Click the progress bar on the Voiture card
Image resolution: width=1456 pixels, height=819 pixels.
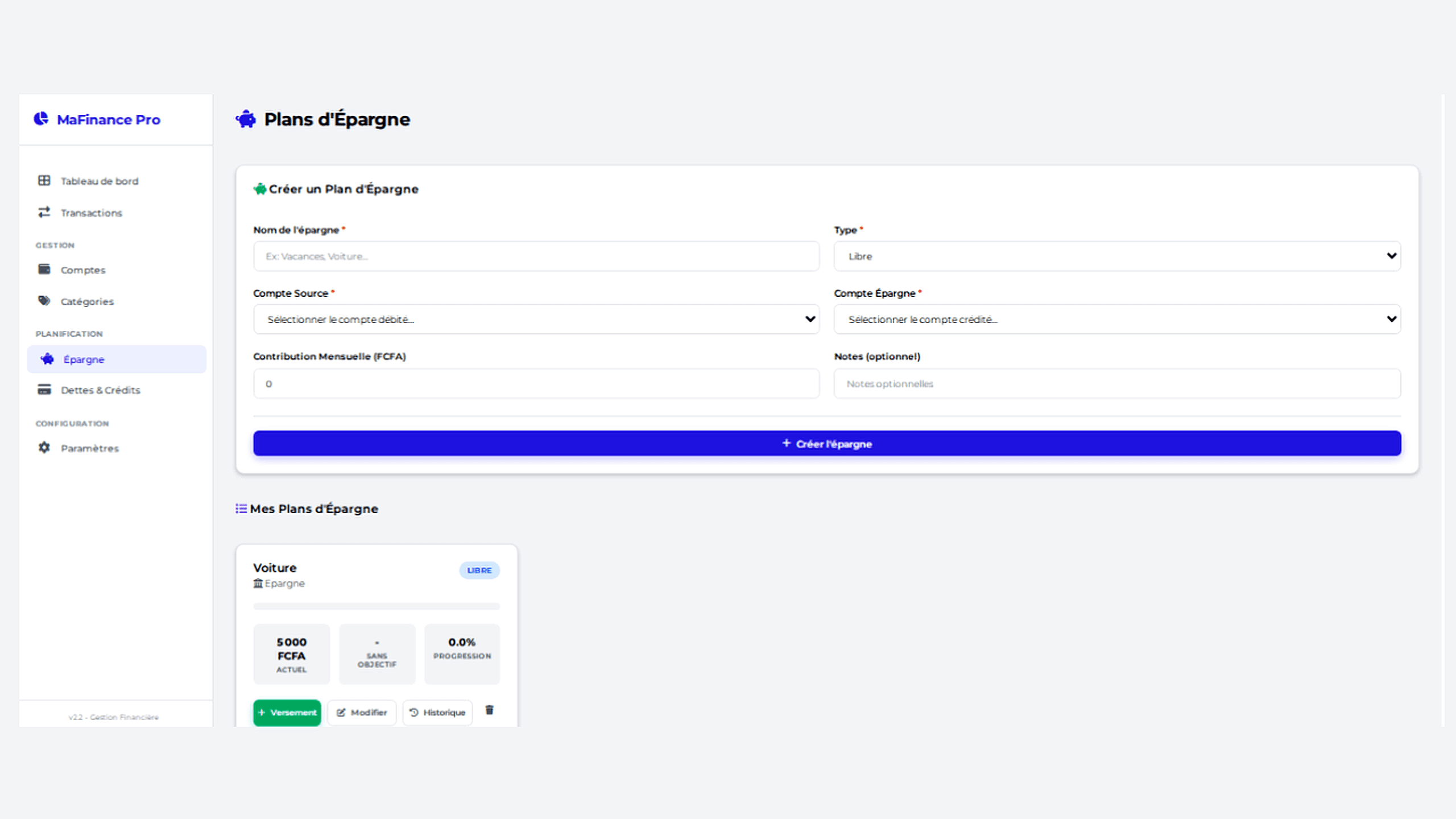pyautogui.click(x=376, y=607)
